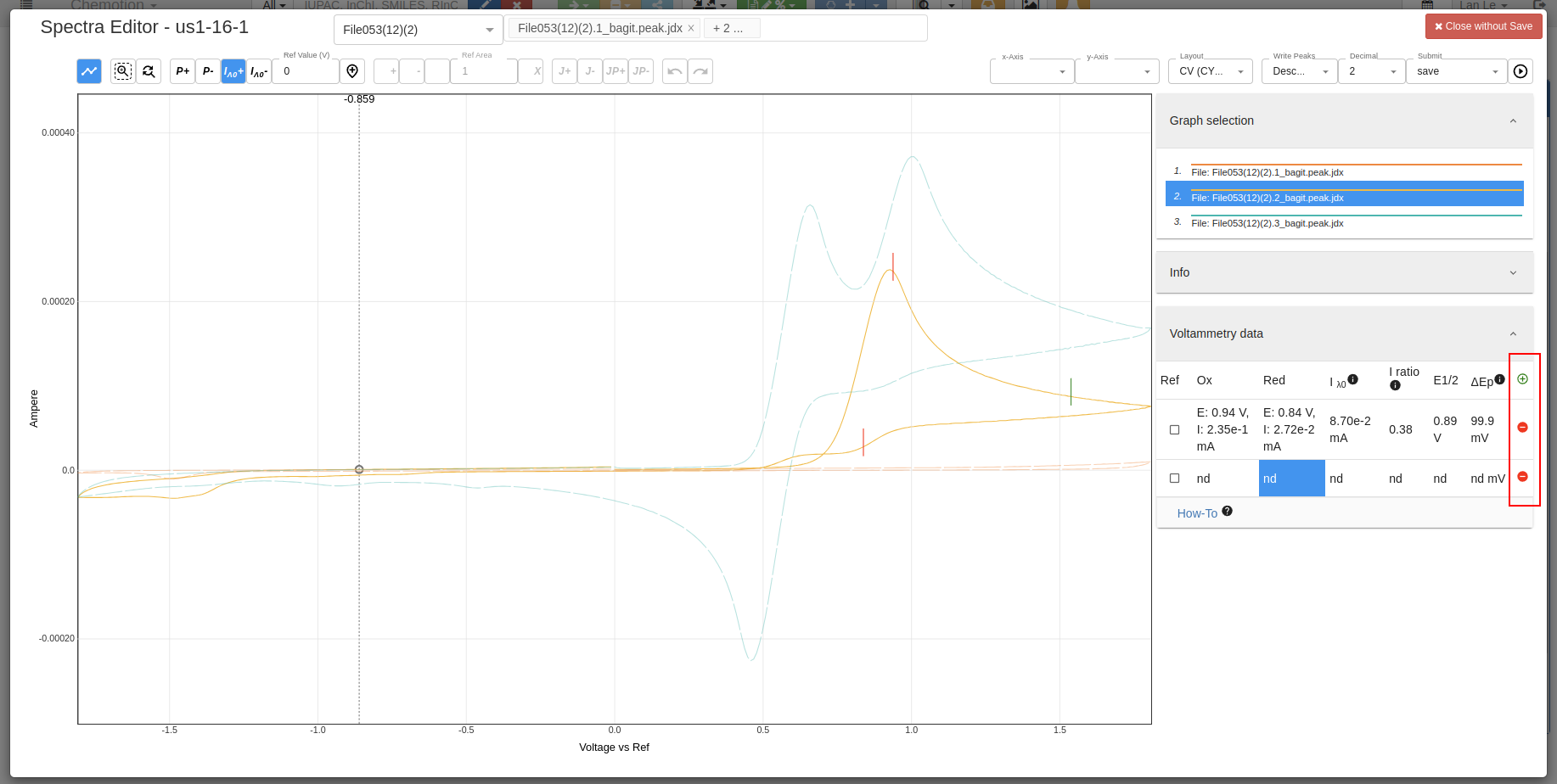Viewport: 1557px width, 784px height.
Task: Select the P+ peak picking tool
Action: [182, 71]
